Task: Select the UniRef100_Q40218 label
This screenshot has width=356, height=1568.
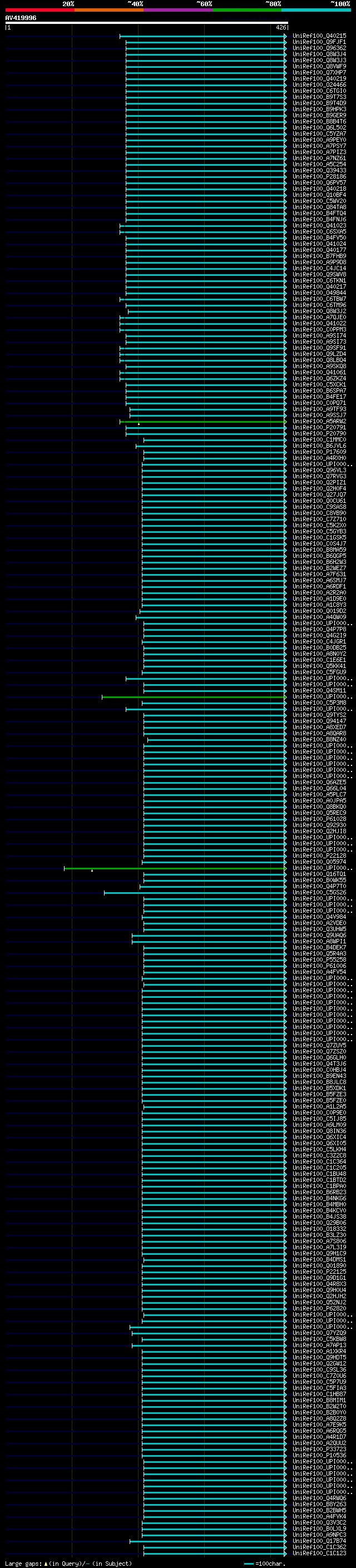Action: (319, 189)
